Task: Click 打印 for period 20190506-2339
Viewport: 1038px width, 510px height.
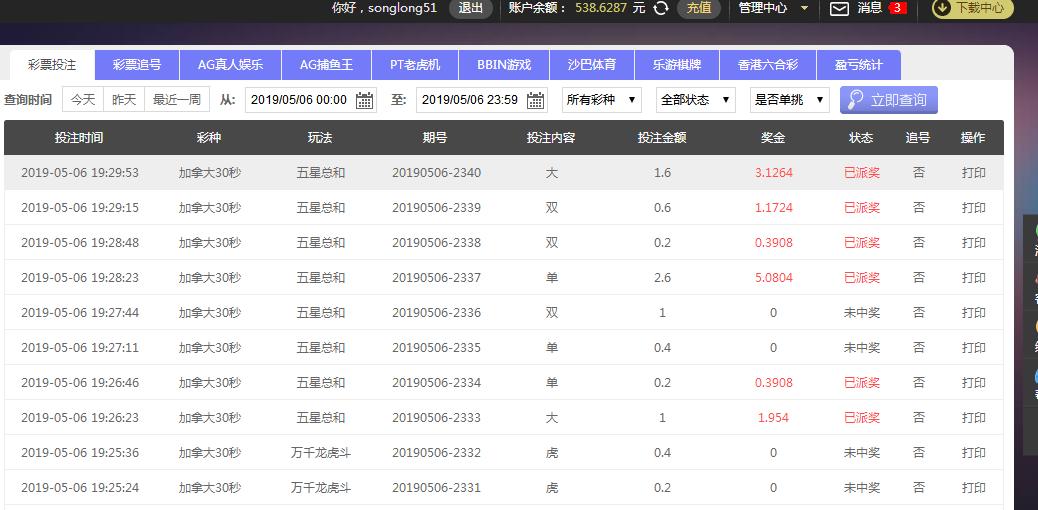Action: click(x=973, y=208)
